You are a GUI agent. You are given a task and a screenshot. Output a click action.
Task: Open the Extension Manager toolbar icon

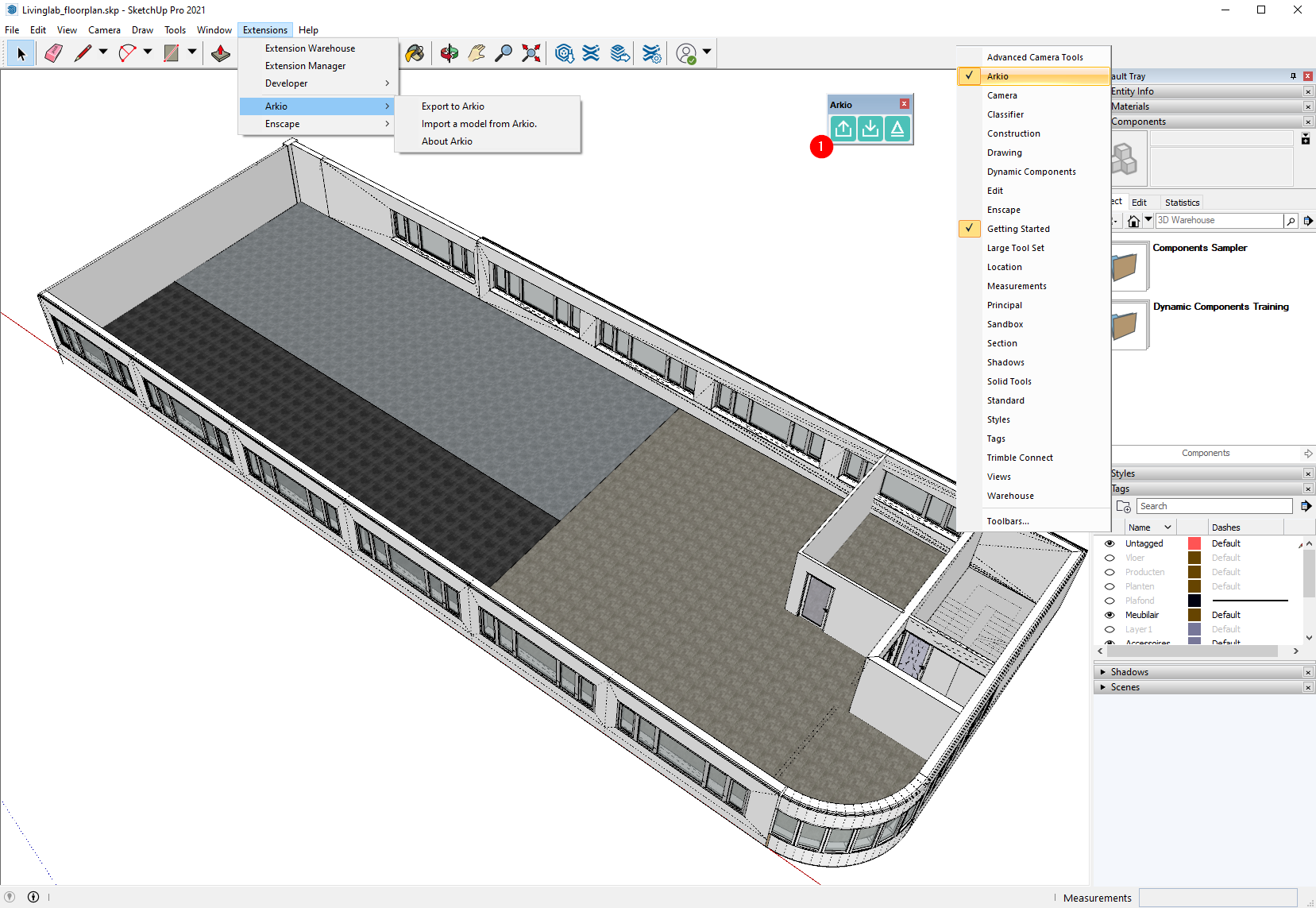(652, 53)
